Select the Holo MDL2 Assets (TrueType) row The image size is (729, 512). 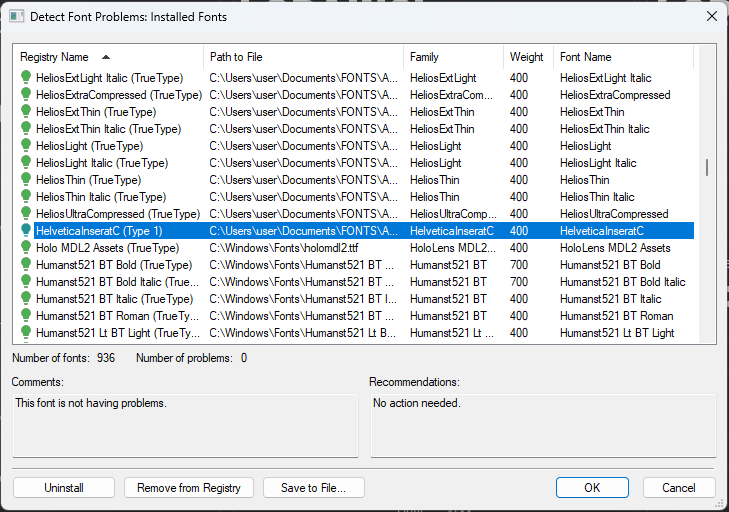(x=353, y=248)
